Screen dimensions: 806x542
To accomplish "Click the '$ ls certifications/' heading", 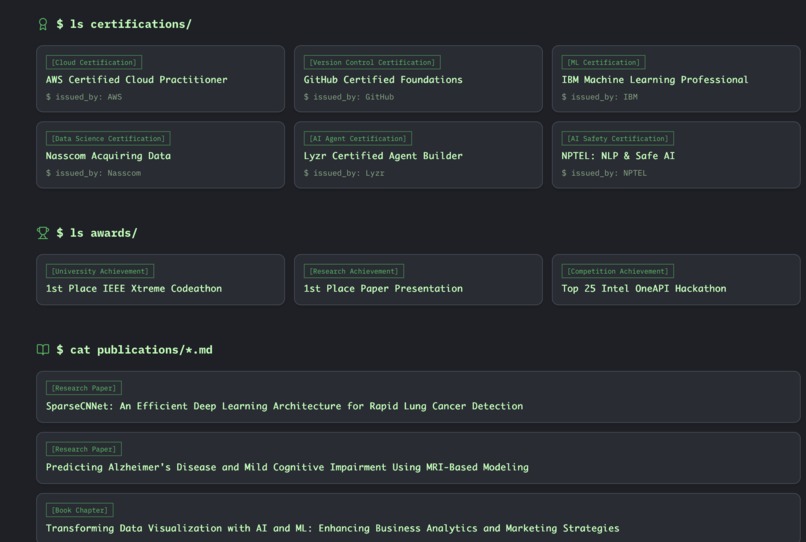I will coord(124,24).
